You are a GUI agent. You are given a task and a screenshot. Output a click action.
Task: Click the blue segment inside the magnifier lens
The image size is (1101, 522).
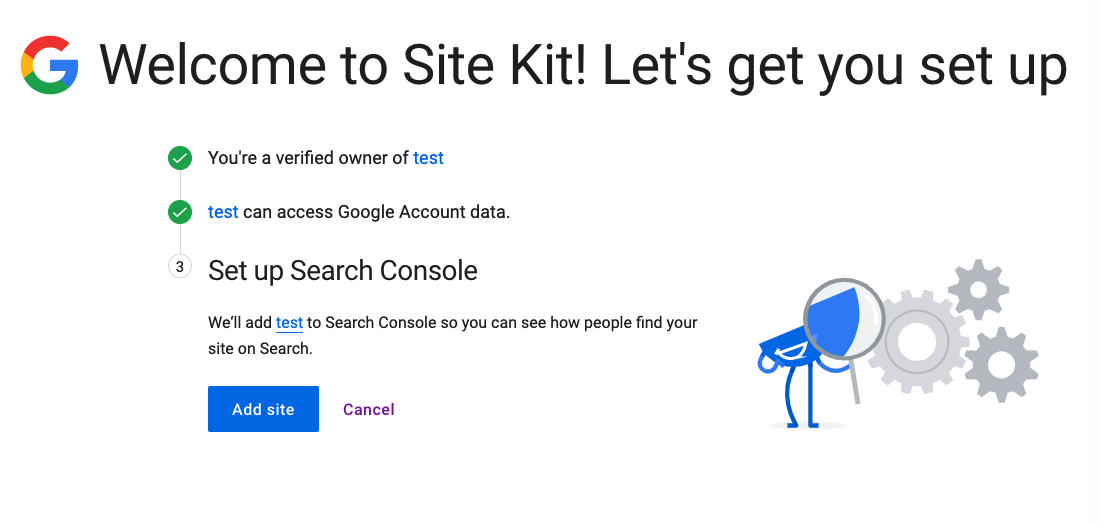point(833,320)
